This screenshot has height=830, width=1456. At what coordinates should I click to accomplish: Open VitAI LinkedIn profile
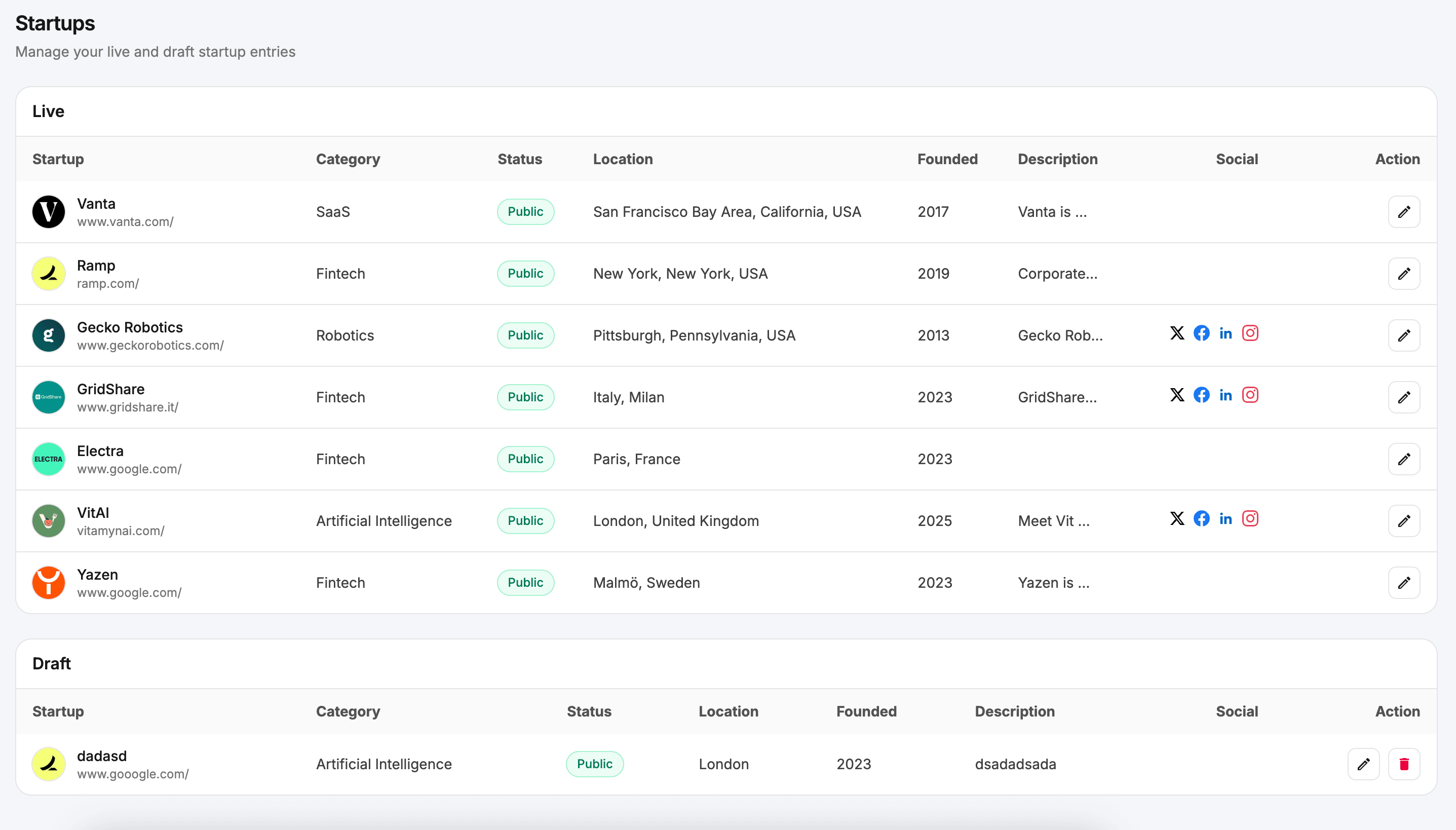1226,518
